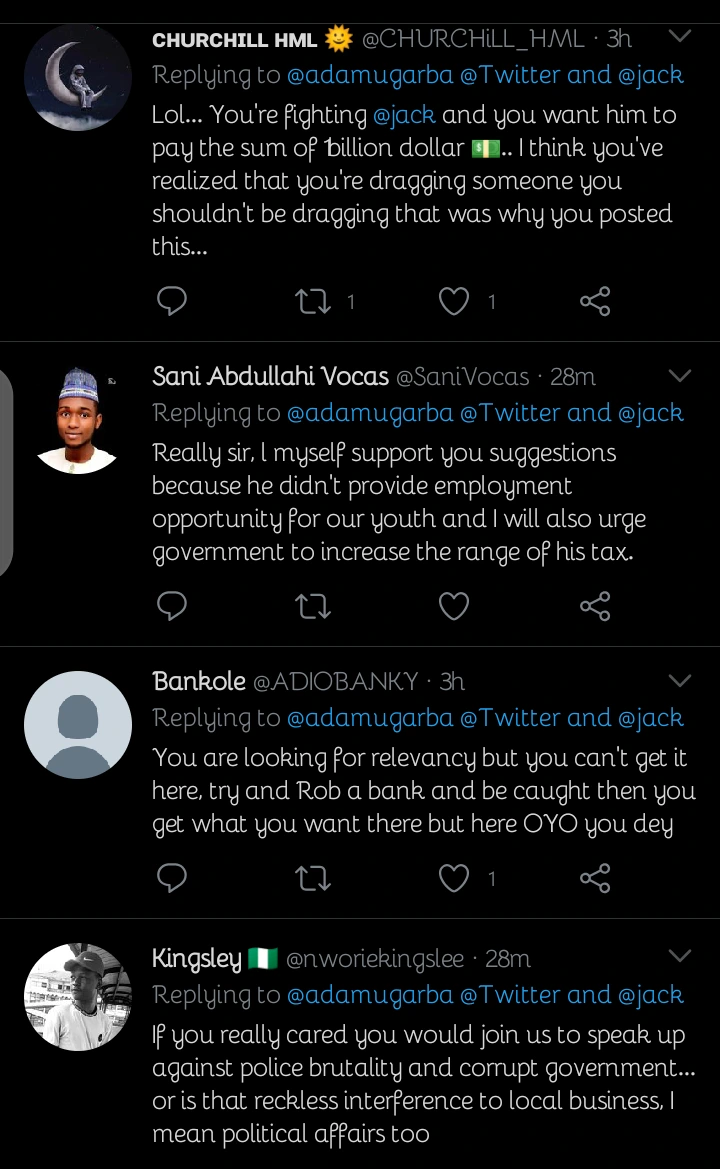
Task: Reply to Sani Abdullahi Vocas's tweet
Action: pyautogui.click(x=173, y=605)
